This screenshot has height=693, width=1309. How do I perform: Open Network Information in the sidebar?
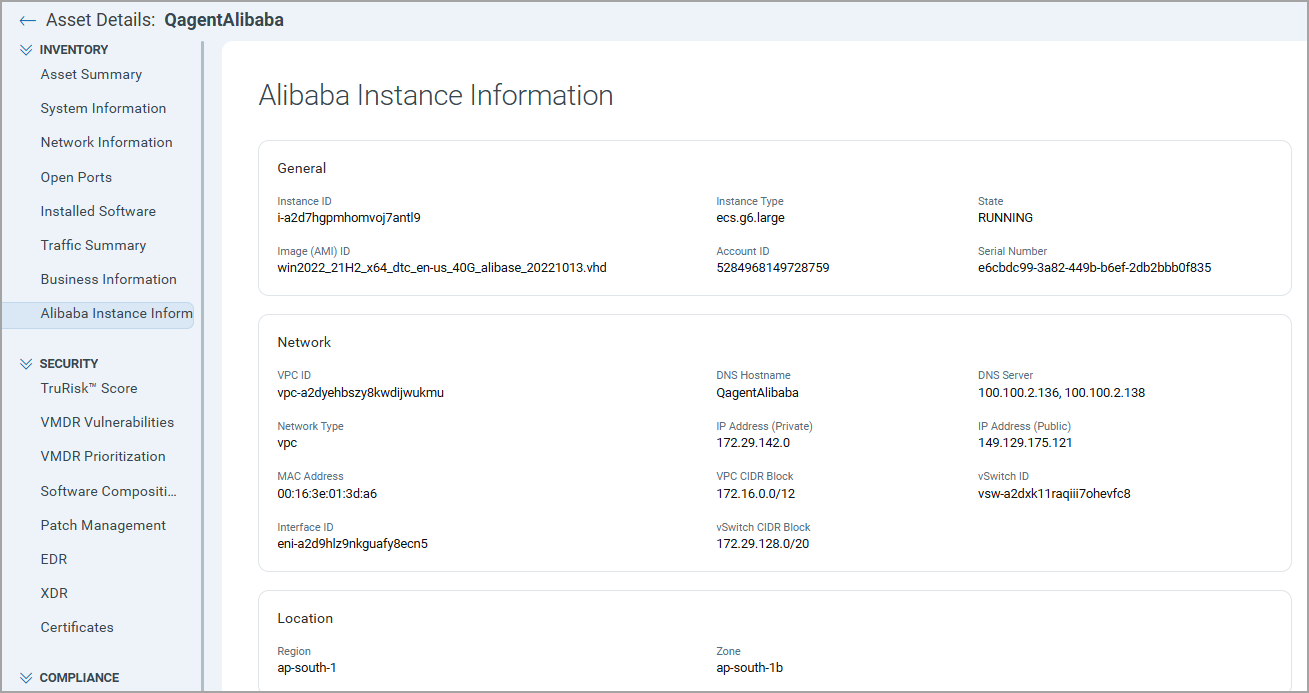coord(106,142)
